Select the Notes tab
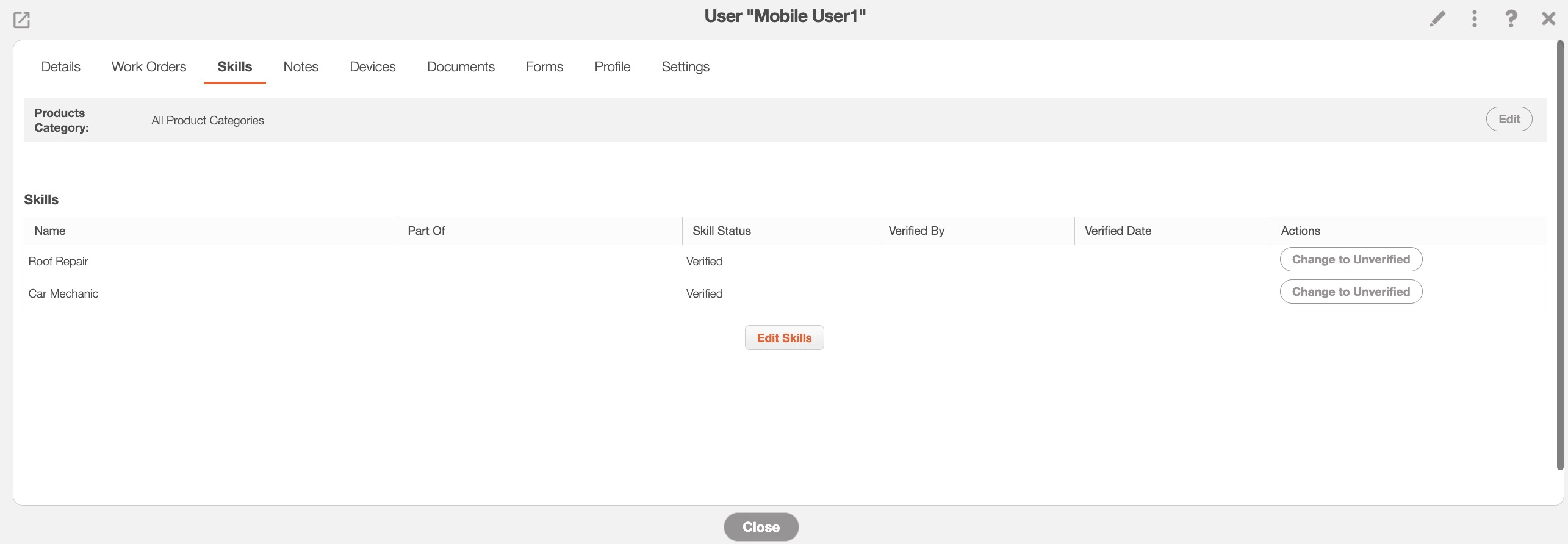Viewport: 1568px width, 544px height. [300, 66]
